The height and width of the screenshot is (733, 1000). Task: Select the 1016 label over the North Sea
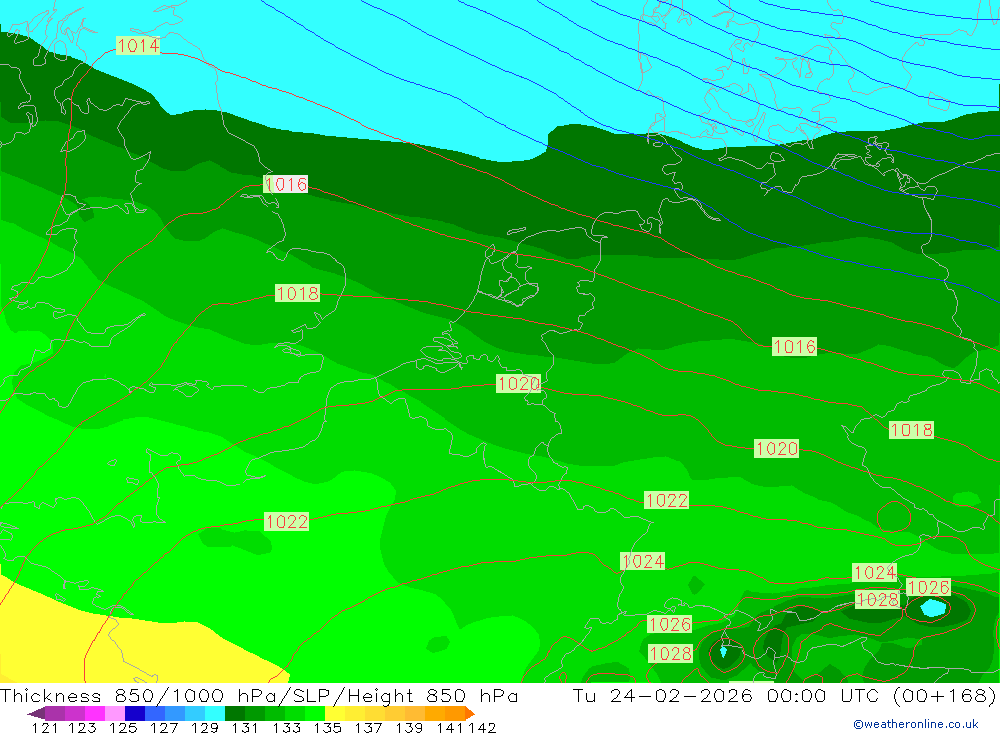tap(286, 184)
